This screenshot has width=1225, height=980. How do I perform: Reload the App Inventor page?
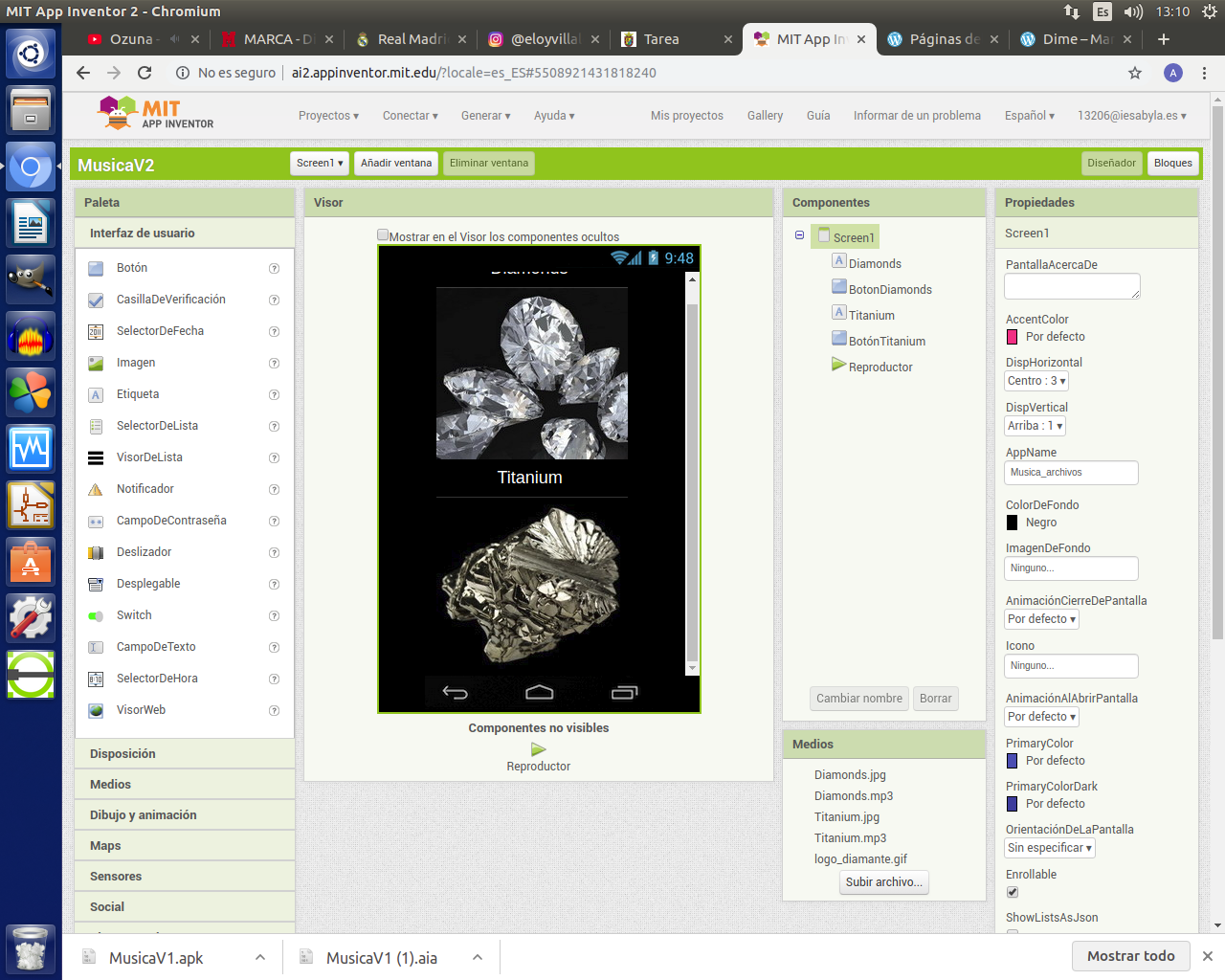click(x=145, y=73)
